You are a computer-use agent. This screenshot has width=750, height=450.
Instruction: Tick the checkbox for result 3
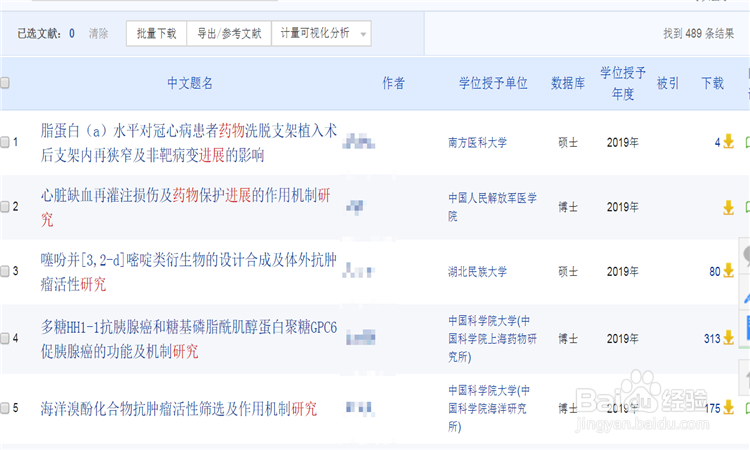pyautogui.click(x=5, y=271)
